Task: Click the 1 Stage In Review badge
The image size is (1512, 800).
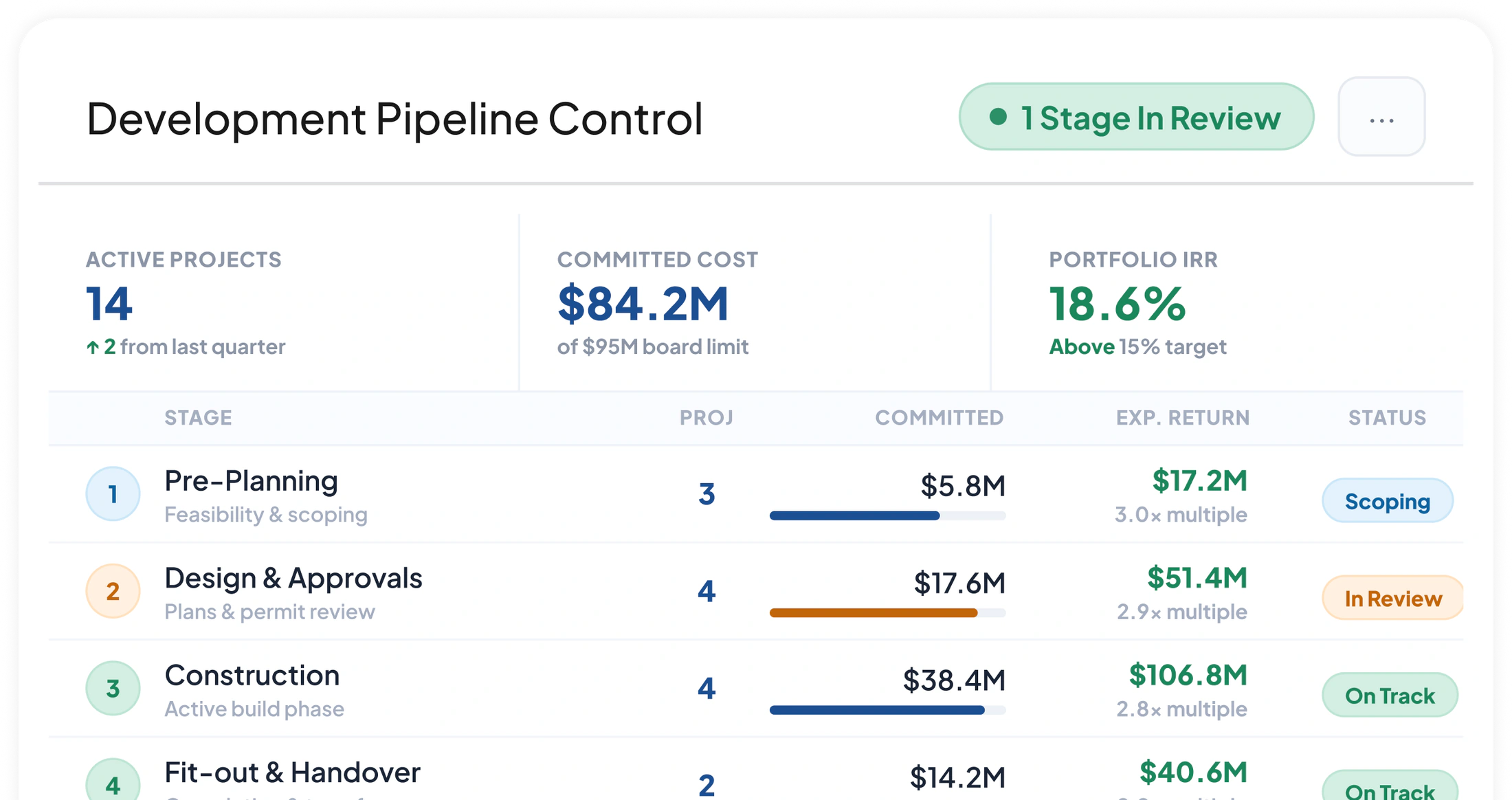Action: tap(1136, 117)
